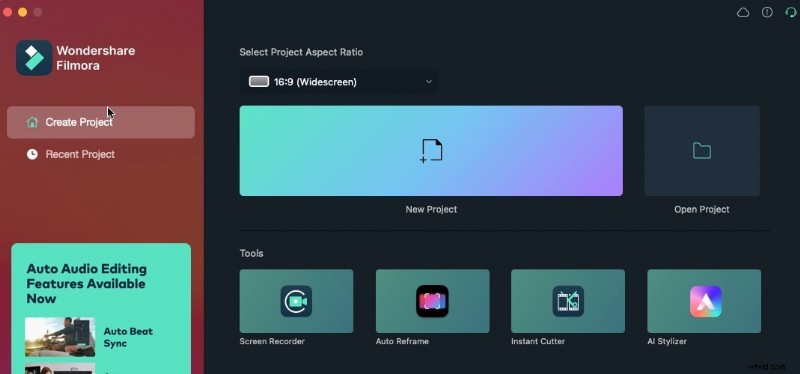800x374 pixels.
Task: Open the cloud icon in top bar
Action: coord(743,12)
